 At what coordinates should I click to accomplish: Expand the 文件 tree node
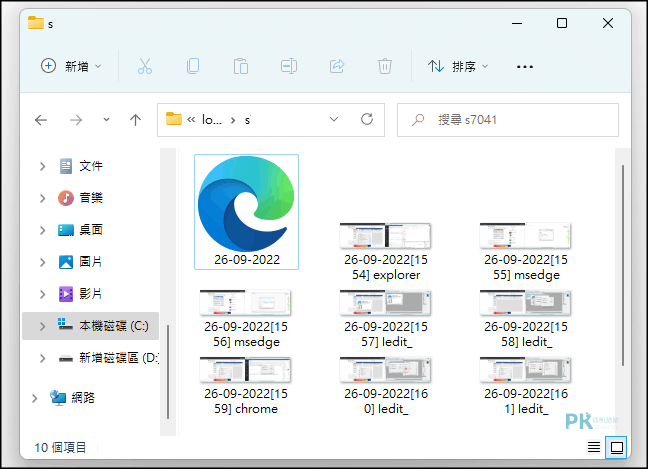click(42, 167)
